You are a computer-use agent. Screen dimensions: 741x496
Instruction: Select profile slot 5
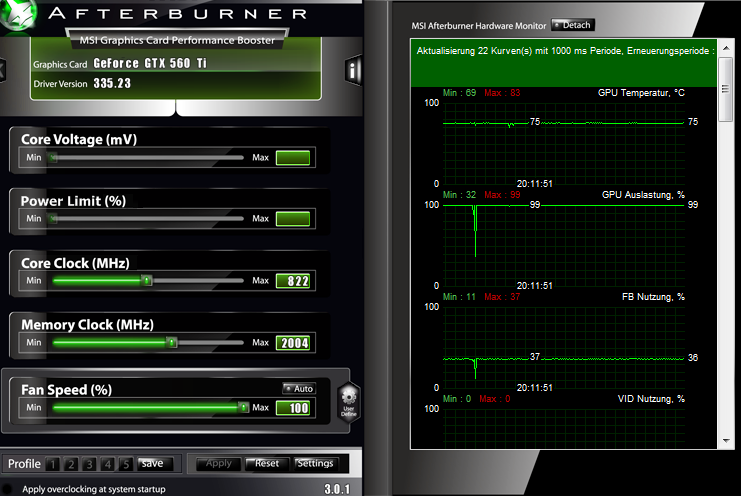pyautogui.click(x=125, y=464)
